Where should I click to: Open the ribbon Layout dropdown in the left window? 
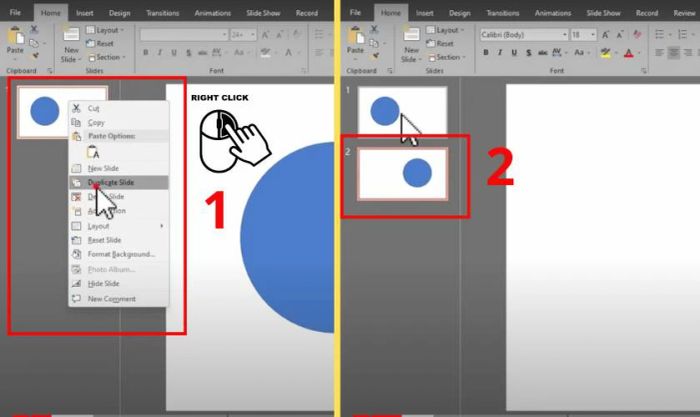[105, 30]
